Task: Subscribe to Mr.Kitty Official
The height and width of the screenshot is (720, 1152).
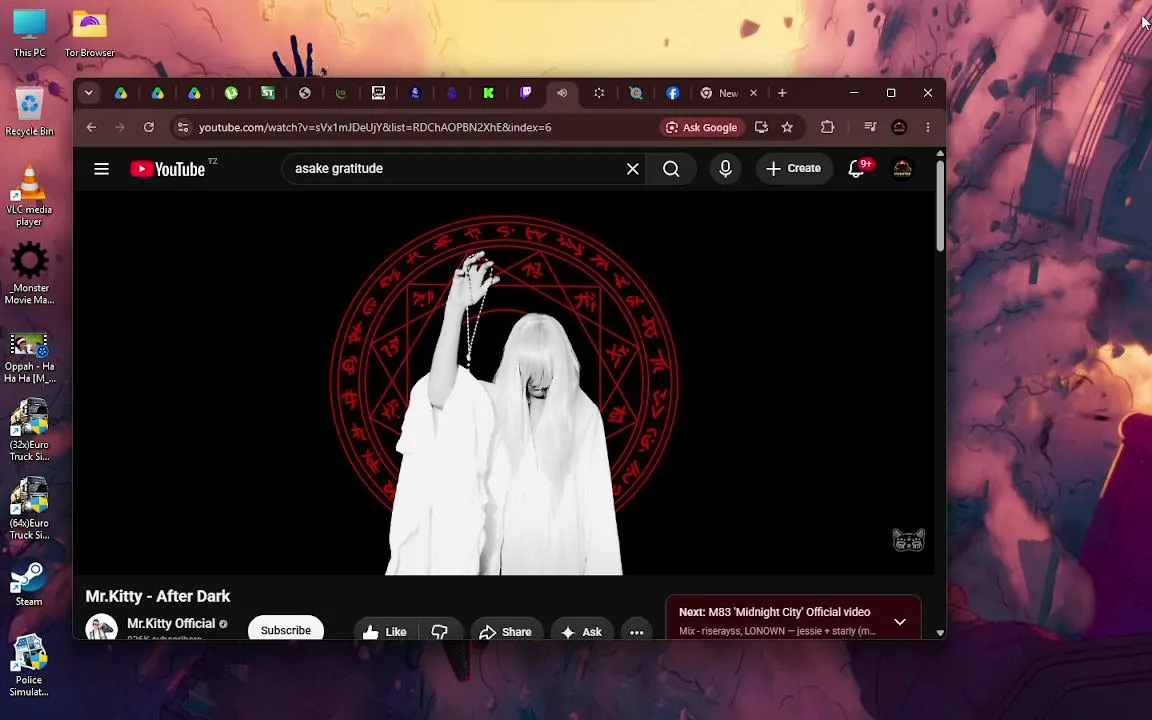Action: point(286,630)
